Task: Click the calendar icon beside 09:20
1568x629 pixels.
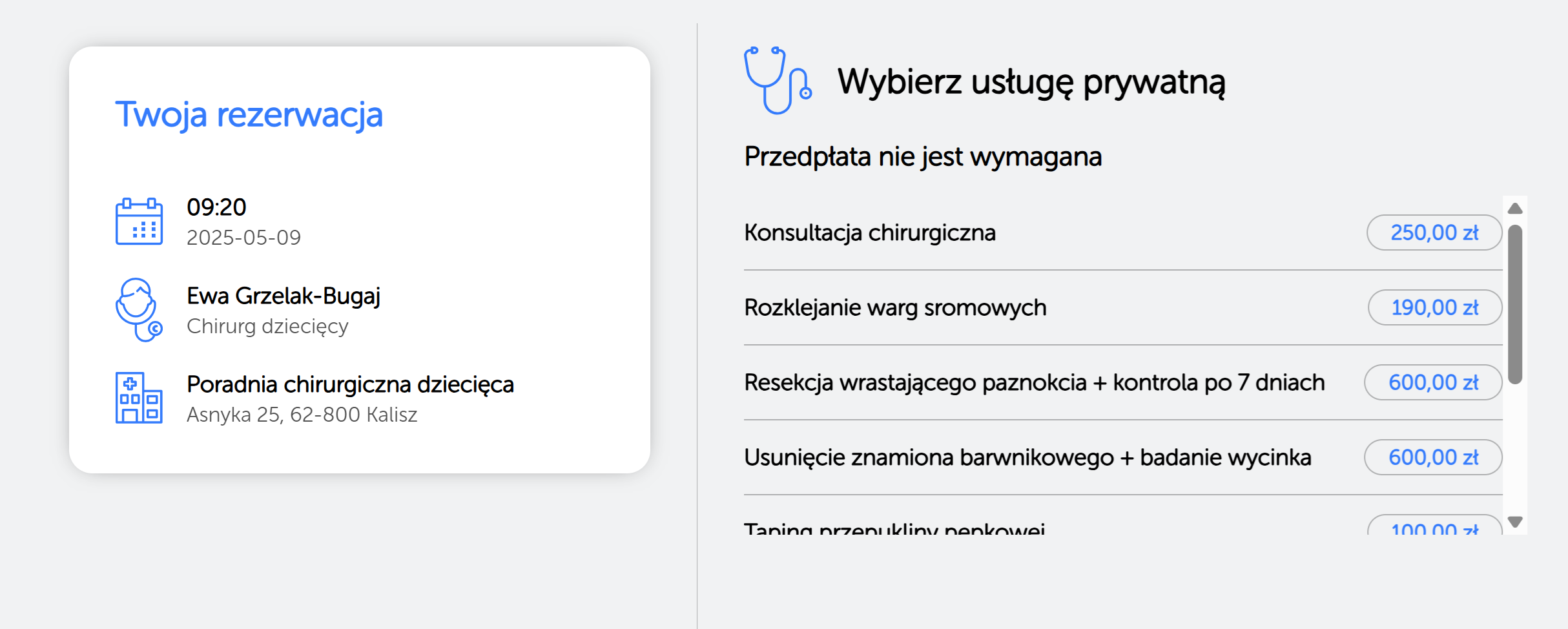Action: click(139, 222)
